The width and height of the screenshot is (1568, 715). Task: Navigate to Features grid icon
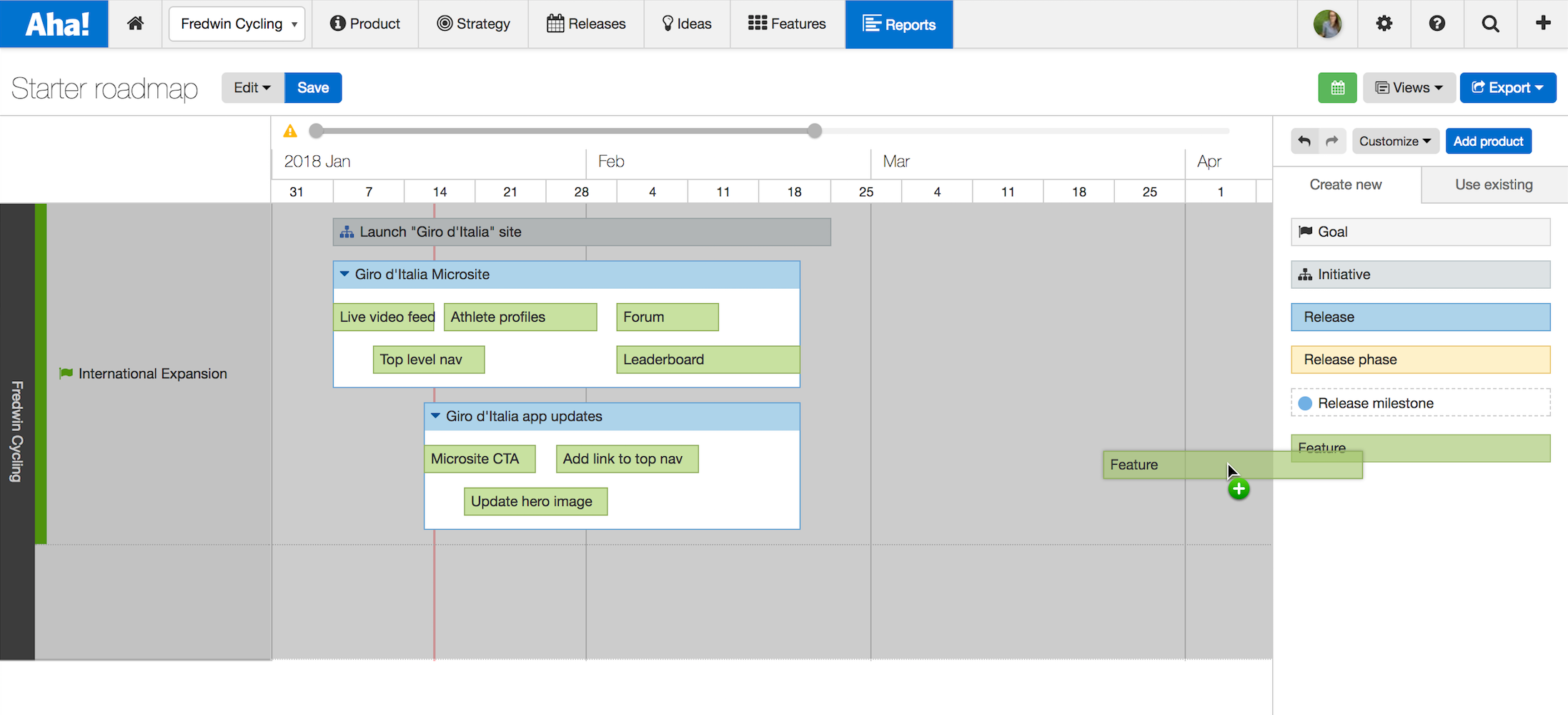786,24
